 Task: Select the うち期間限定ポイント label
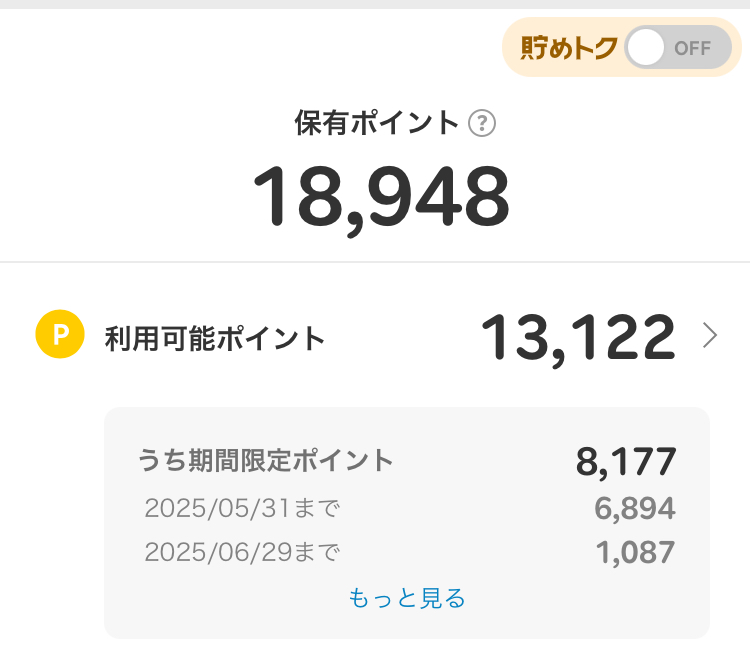[265, 460]
